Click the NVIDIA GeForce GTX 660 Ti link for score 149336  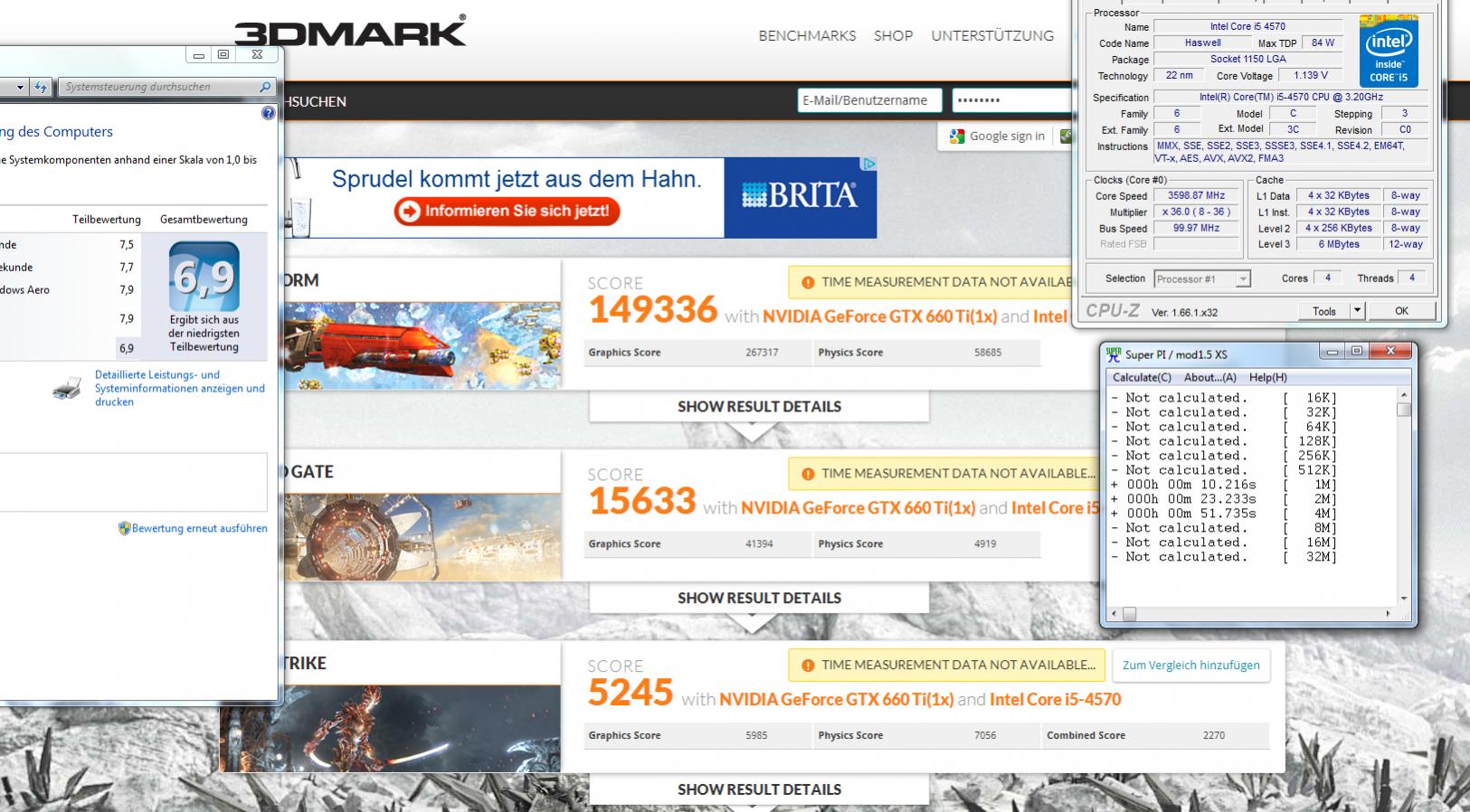point(879,316)
